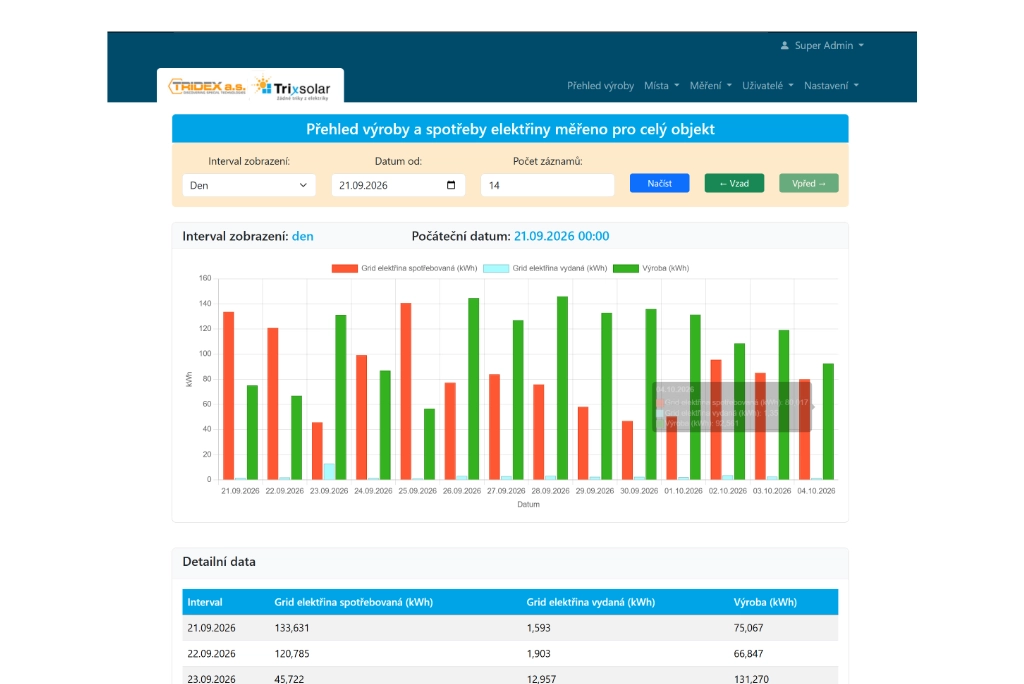Click the Interval column header
The width and height of the screenshot is (1024, 684).
(x=204, y=602)
